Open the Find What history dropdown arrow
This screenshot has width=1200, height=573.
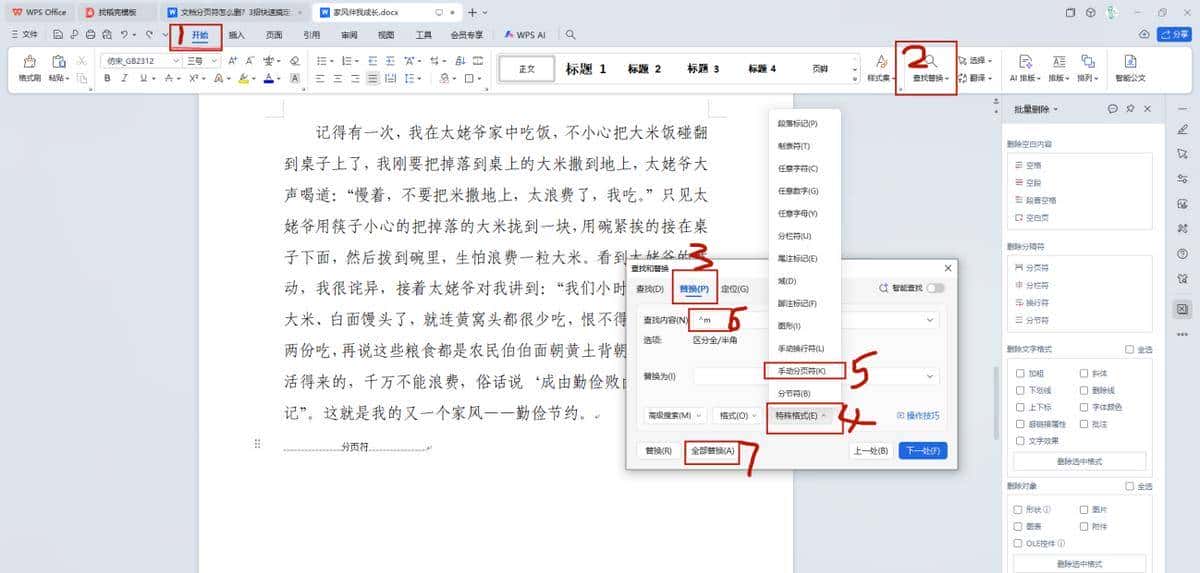coord(931,320)
